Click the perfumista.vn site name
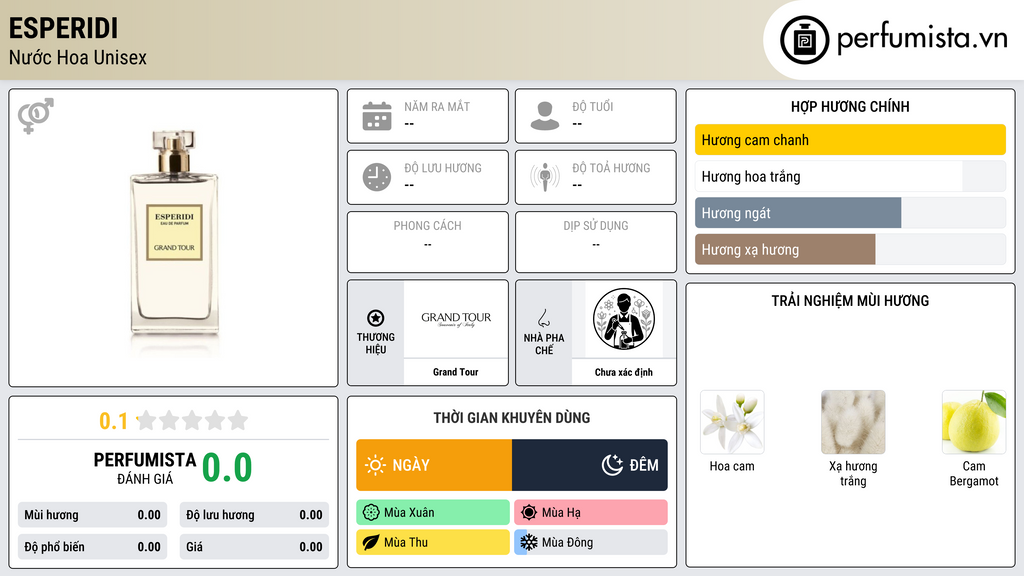The width and height of the screenshot is (1024, 576). click(x=922, y=38)
